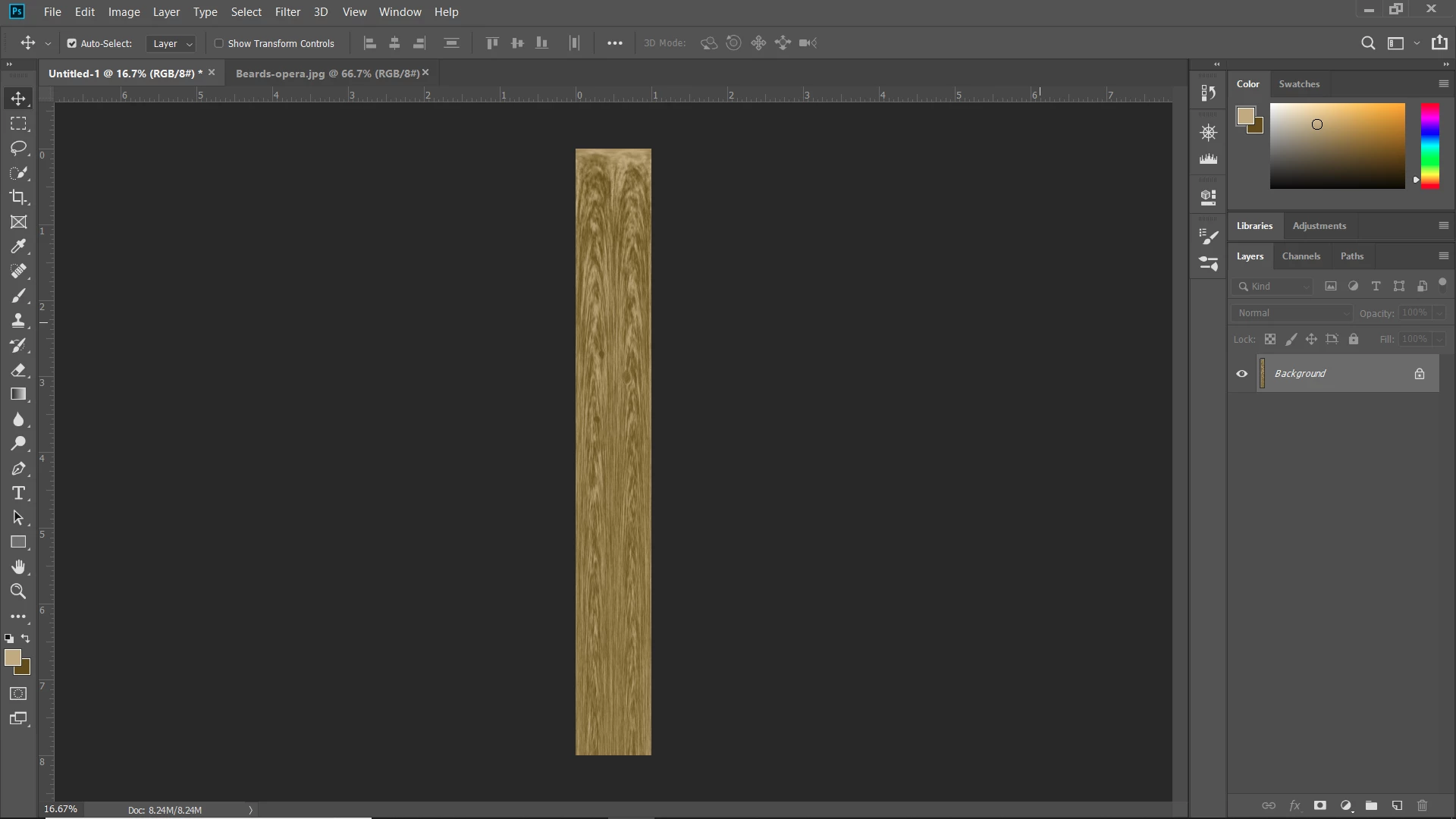This screenshot has height=819, width=1456.
Task: Switch to Beards-opera.jpg document tab
Action: 327,74
